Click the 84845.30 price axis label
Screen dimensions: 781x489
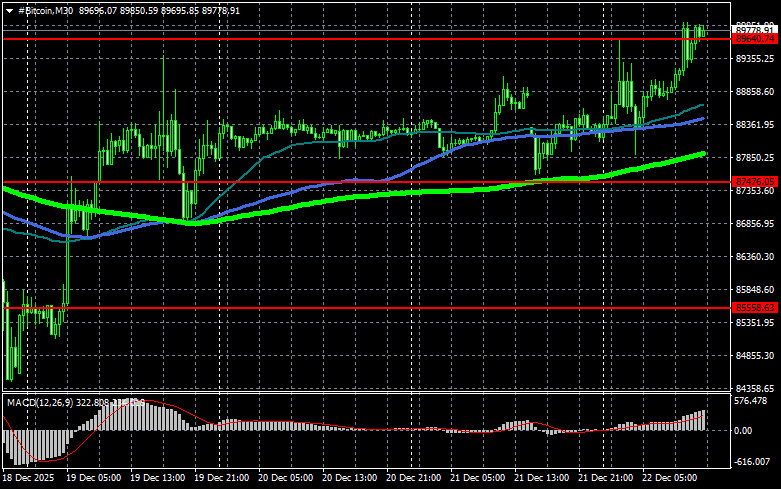(x=755, y=355)
